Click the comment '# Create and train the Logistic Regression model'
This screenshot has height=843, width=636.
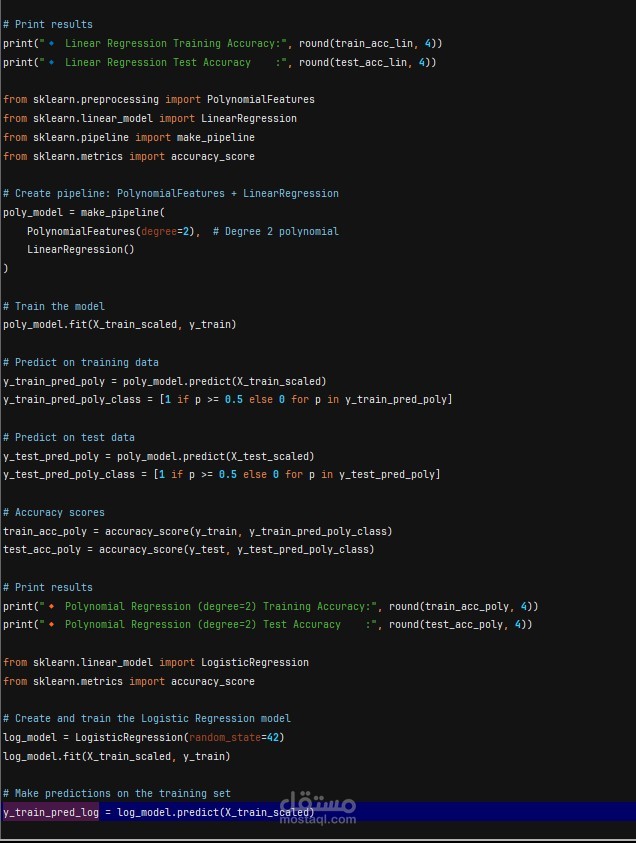click(147, 719)
